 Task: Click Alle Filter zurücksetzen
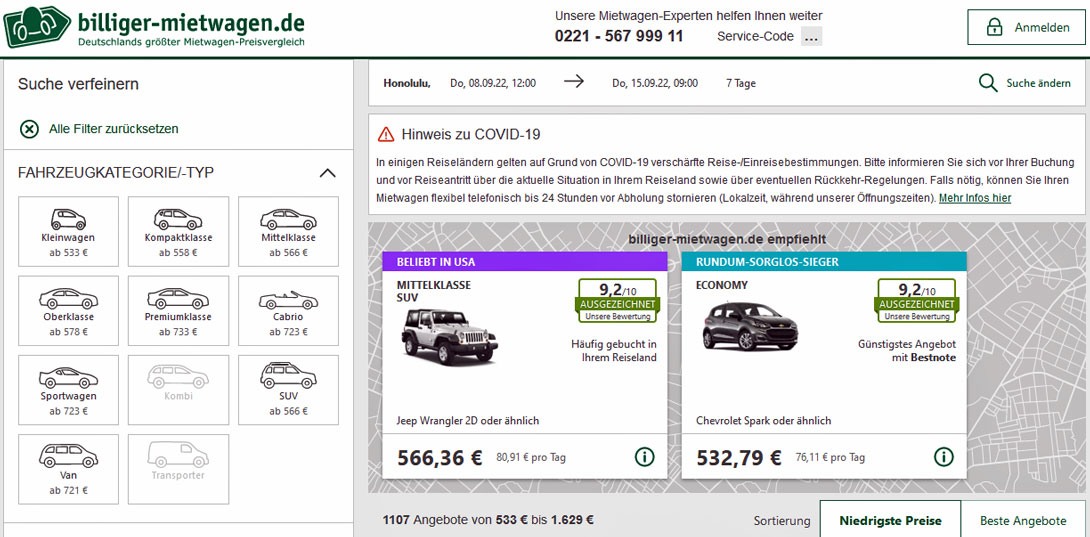[x=113, y=129]
